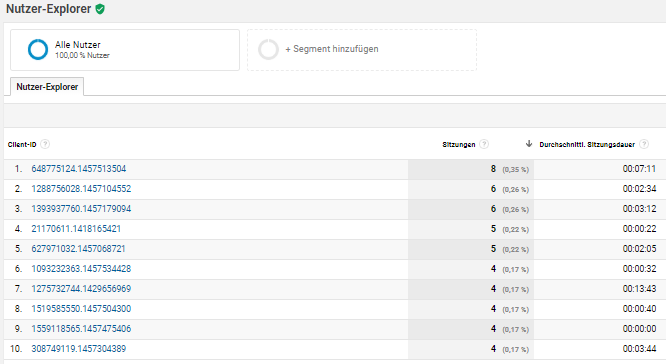The width and height of the screenshot is (666, 364).
Task: Click the Nutzer-Explorer page title
Action: [48, 9]
